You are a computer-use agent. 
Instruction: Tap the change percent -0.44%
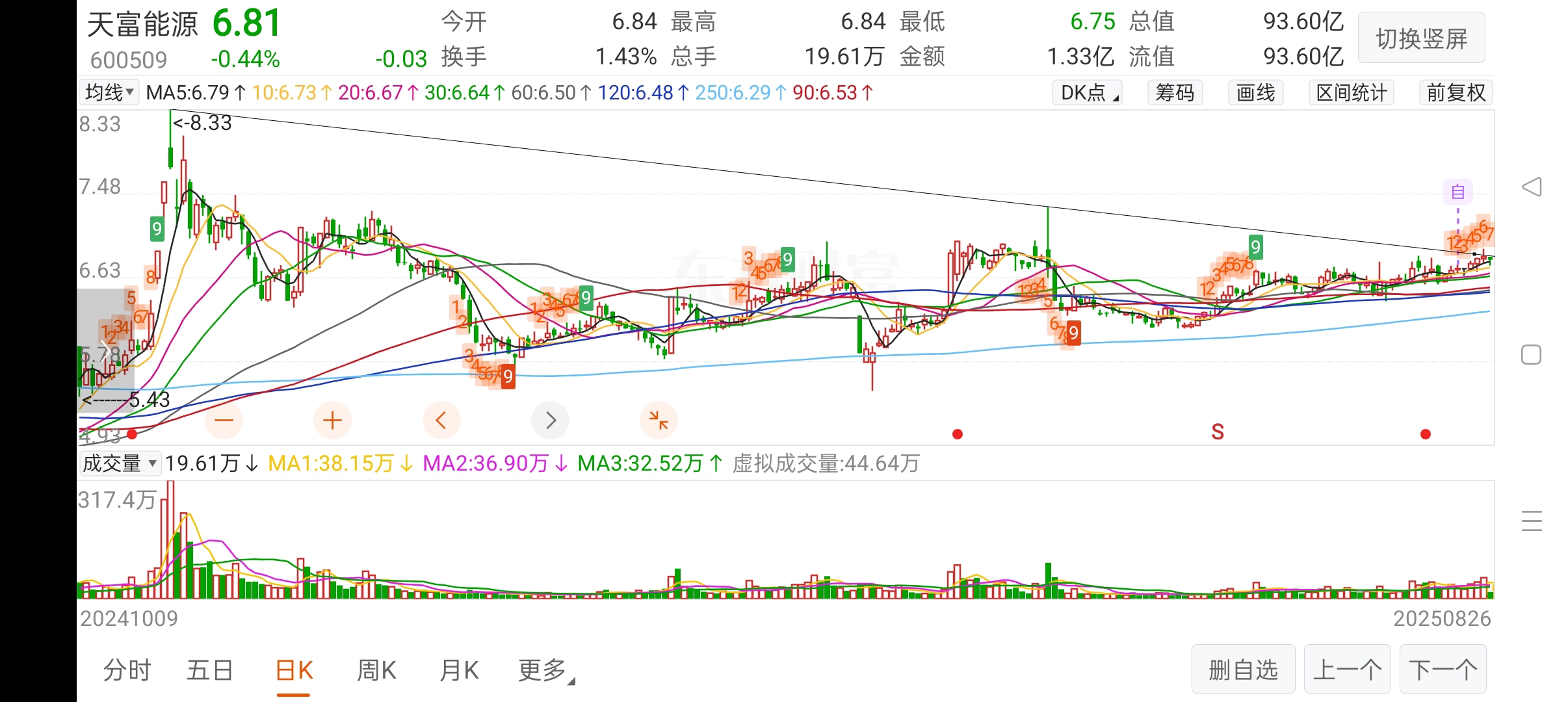click(x=245, y=59)
